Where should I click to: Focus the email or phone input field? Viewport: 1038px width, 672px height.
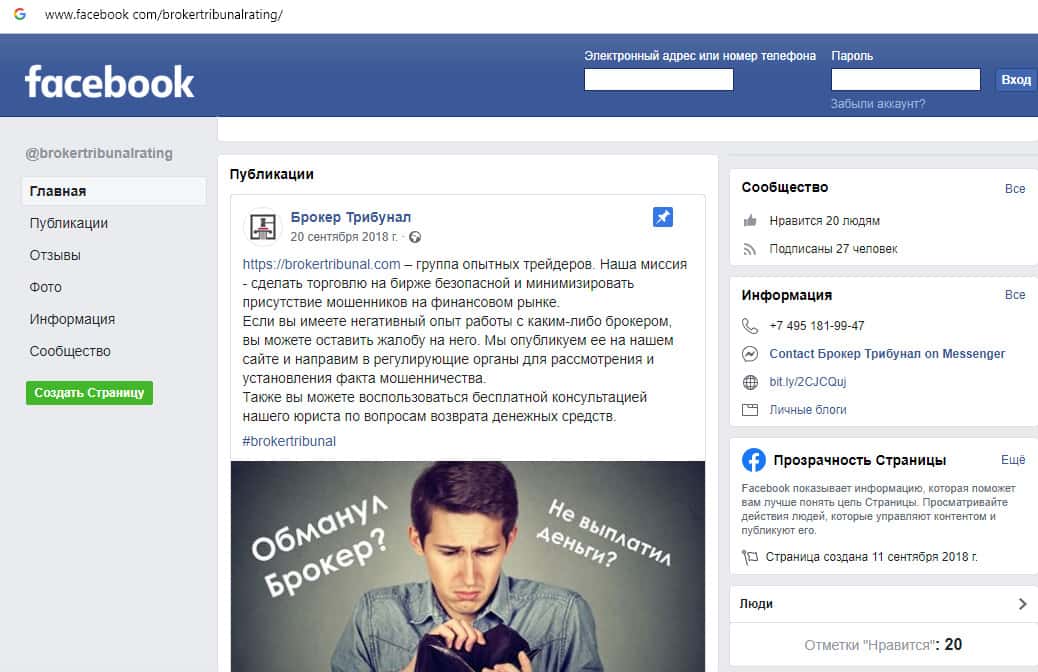pos(659,79)
